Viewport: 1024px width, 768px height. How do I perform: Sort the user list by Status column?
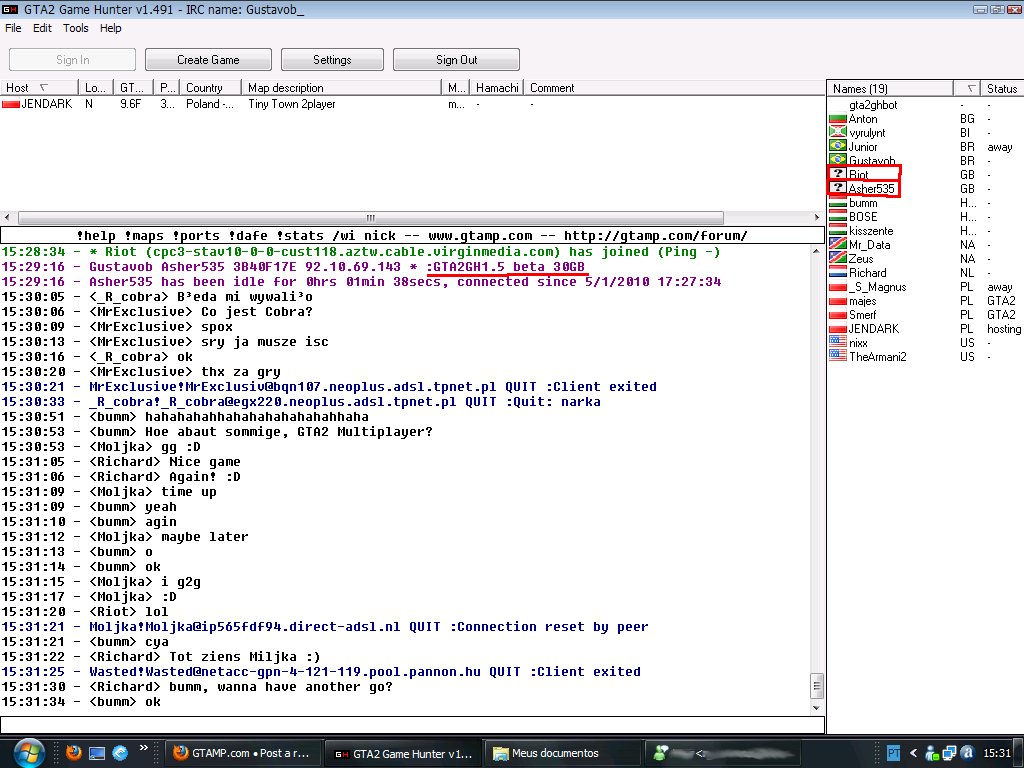point(1001,88)
